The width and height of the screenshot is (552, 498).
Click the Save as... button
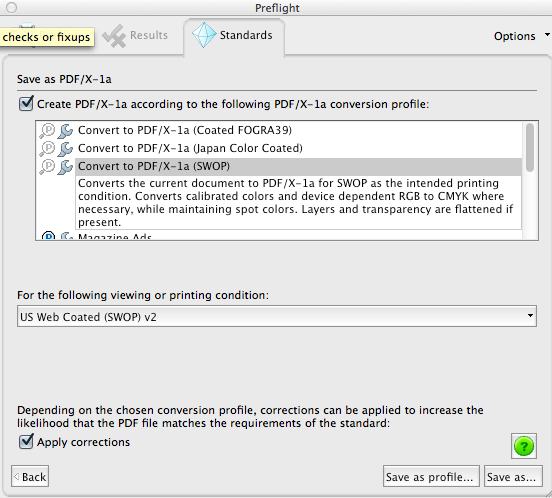click(x=513, y=477)
